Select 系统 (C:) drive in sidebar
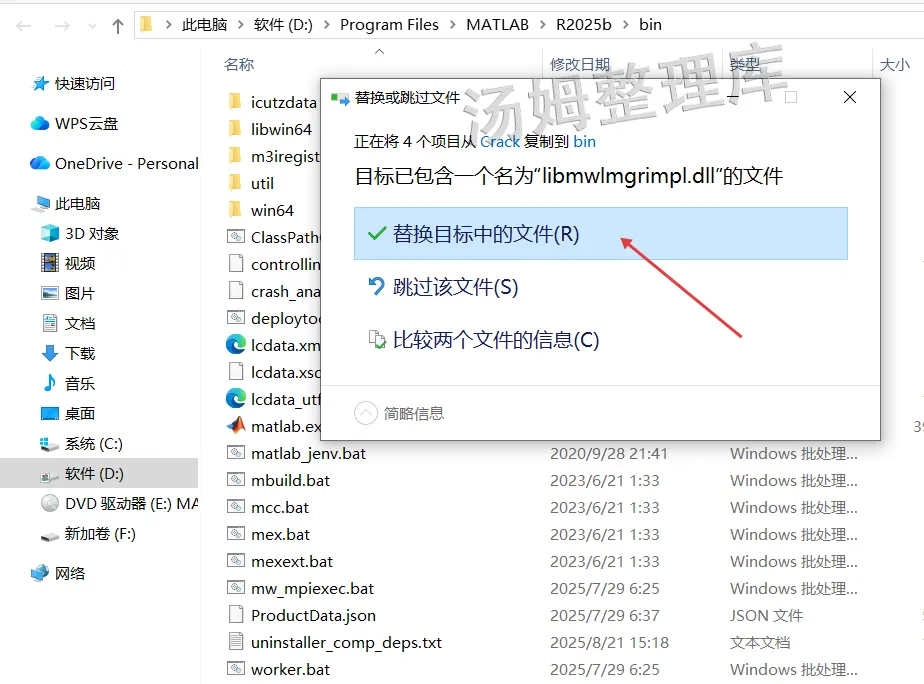This screenshot has height=684, width=924. pos(94,444)
